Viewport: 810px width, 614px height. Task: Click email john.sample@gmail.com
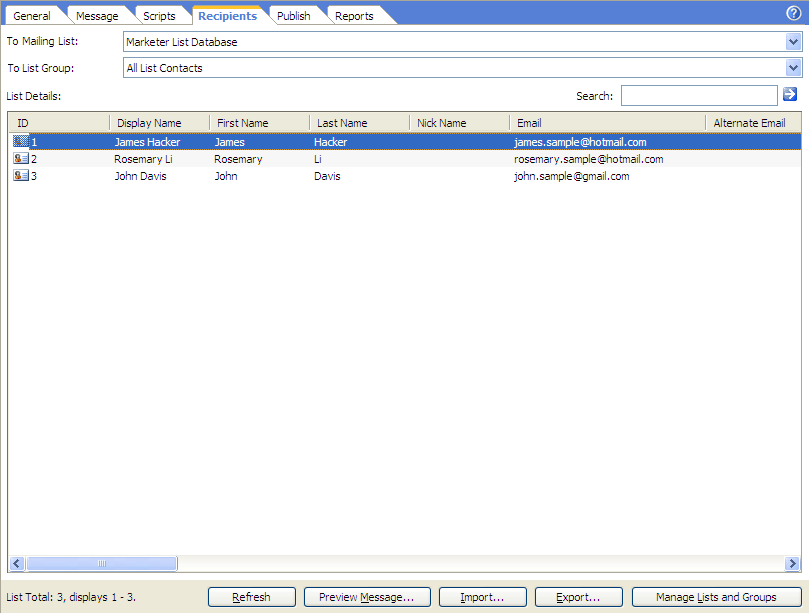(571, 176)
